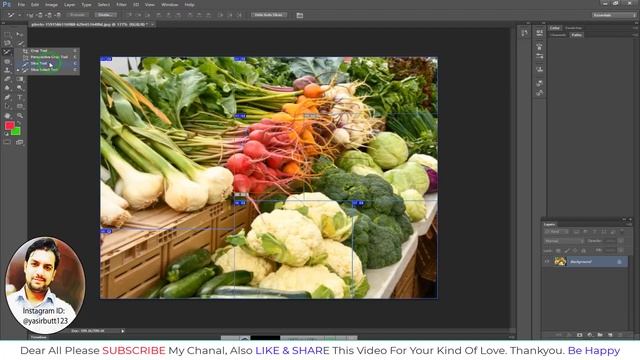Close the open document tab
Screen dimensions: 640x360
pyautogui.click(x=152, y=24)
